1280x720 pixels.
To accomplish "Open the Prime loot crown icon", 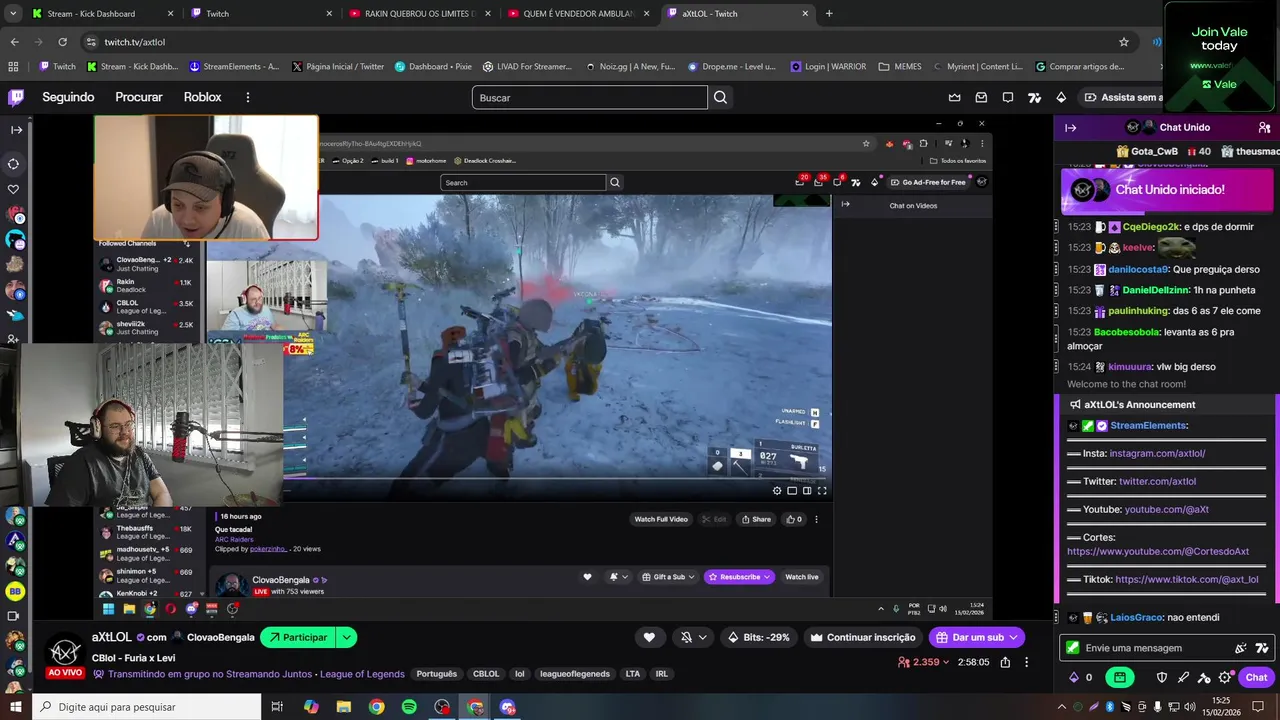I will (954, 97).
